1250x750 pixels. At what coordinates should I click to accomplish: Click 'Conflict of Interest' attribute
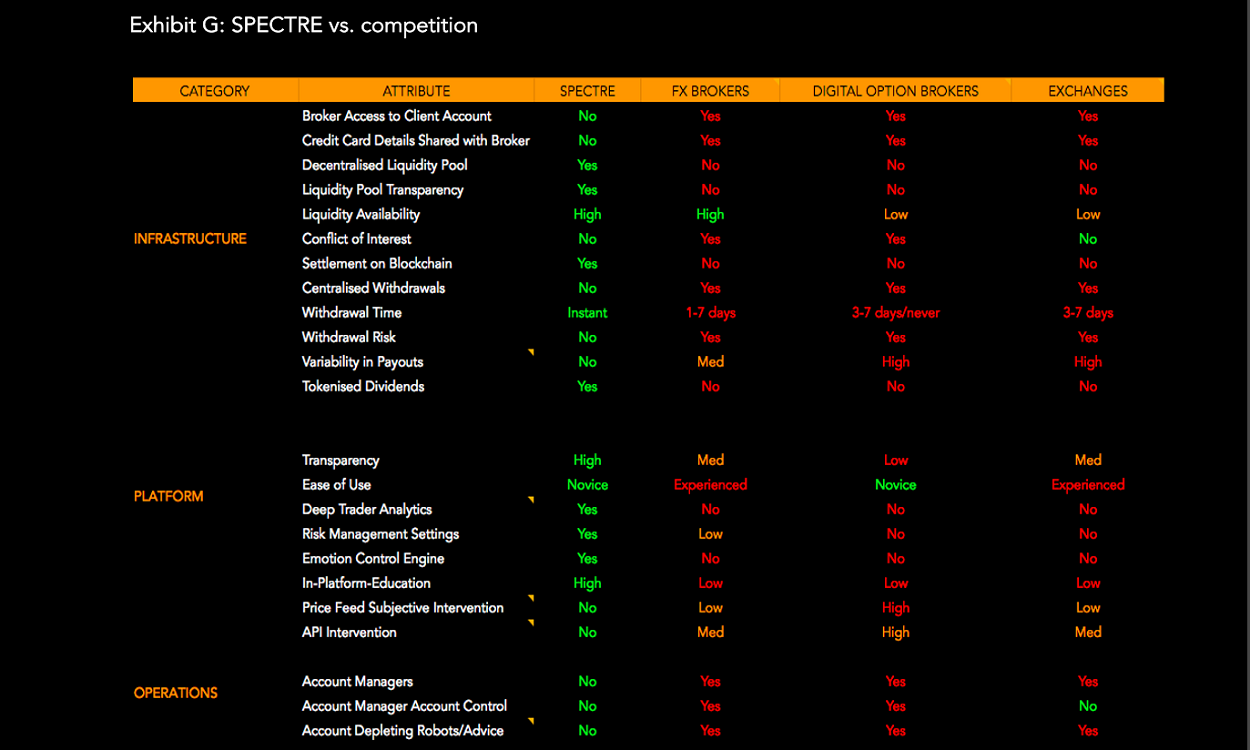click(357, 239)
